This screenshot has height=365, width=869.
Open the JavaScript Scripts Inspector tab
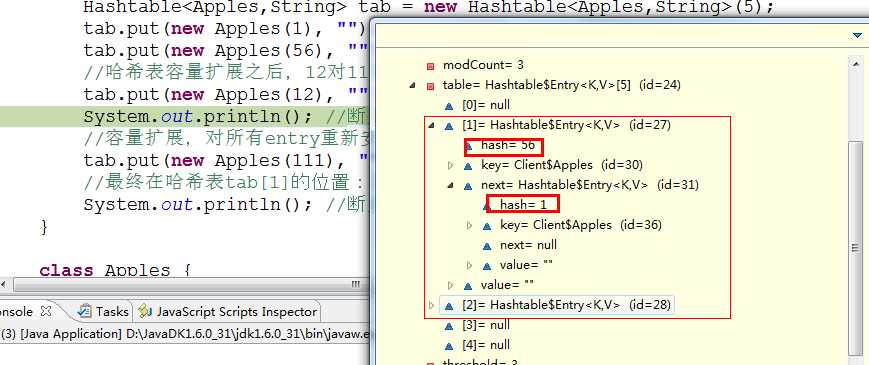click(228, 312)
